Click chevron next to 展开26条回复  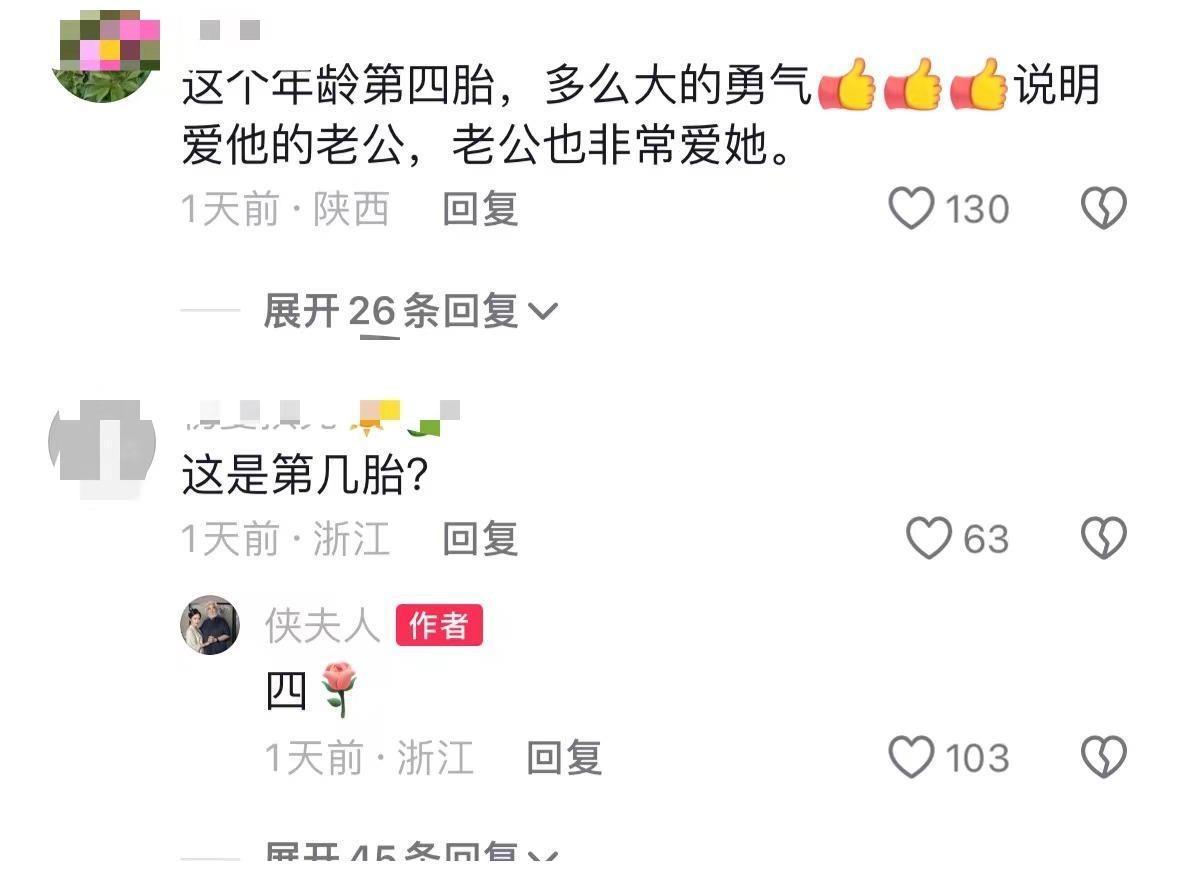pyautogui.click(x=543, y=311)
